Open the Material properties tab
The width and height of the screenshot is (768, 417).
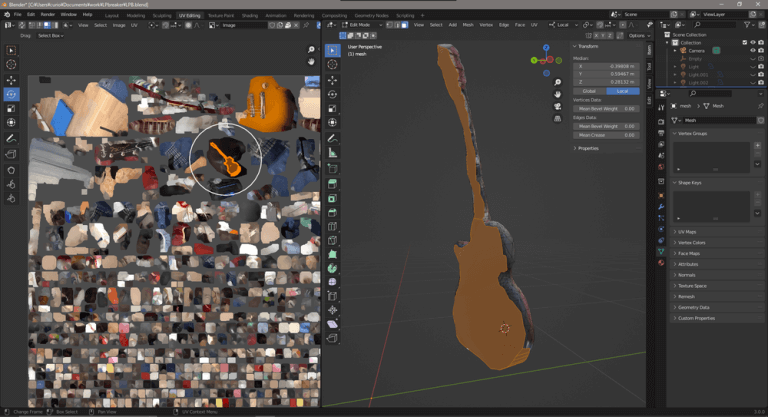tap(661, 263)
